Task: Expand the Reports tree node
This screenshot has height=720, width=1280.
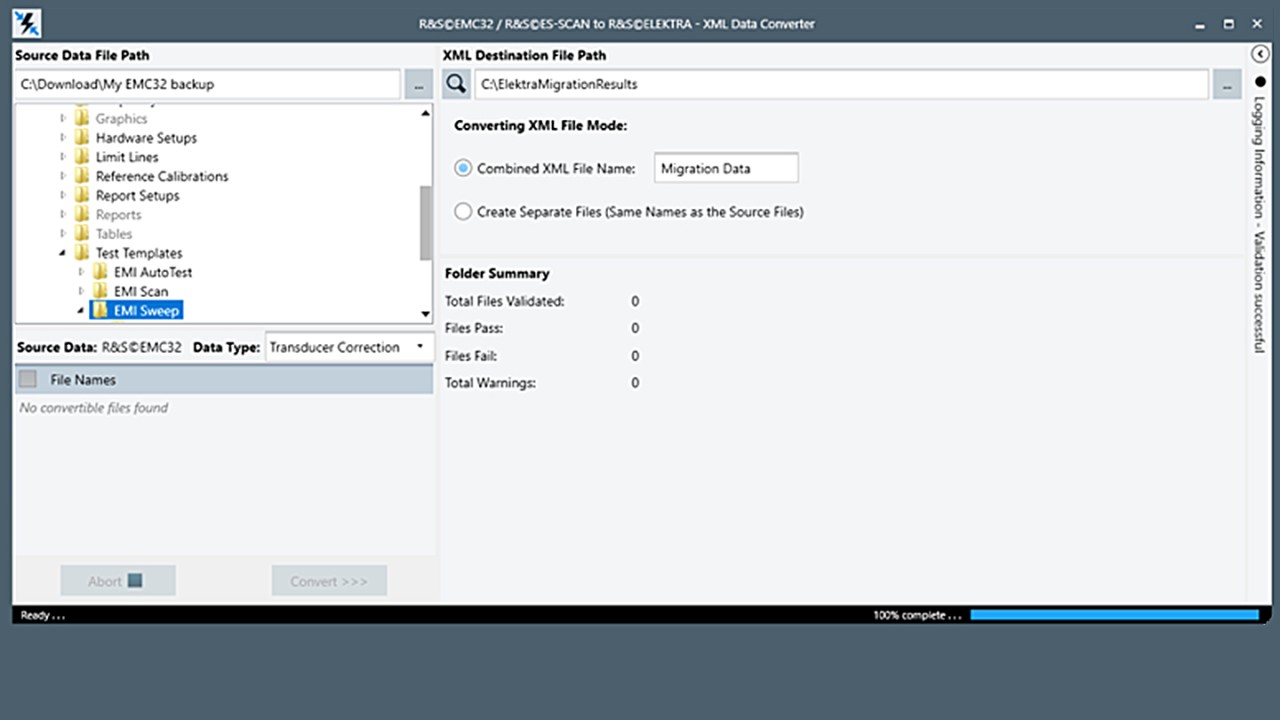Action: click(63, 214)
